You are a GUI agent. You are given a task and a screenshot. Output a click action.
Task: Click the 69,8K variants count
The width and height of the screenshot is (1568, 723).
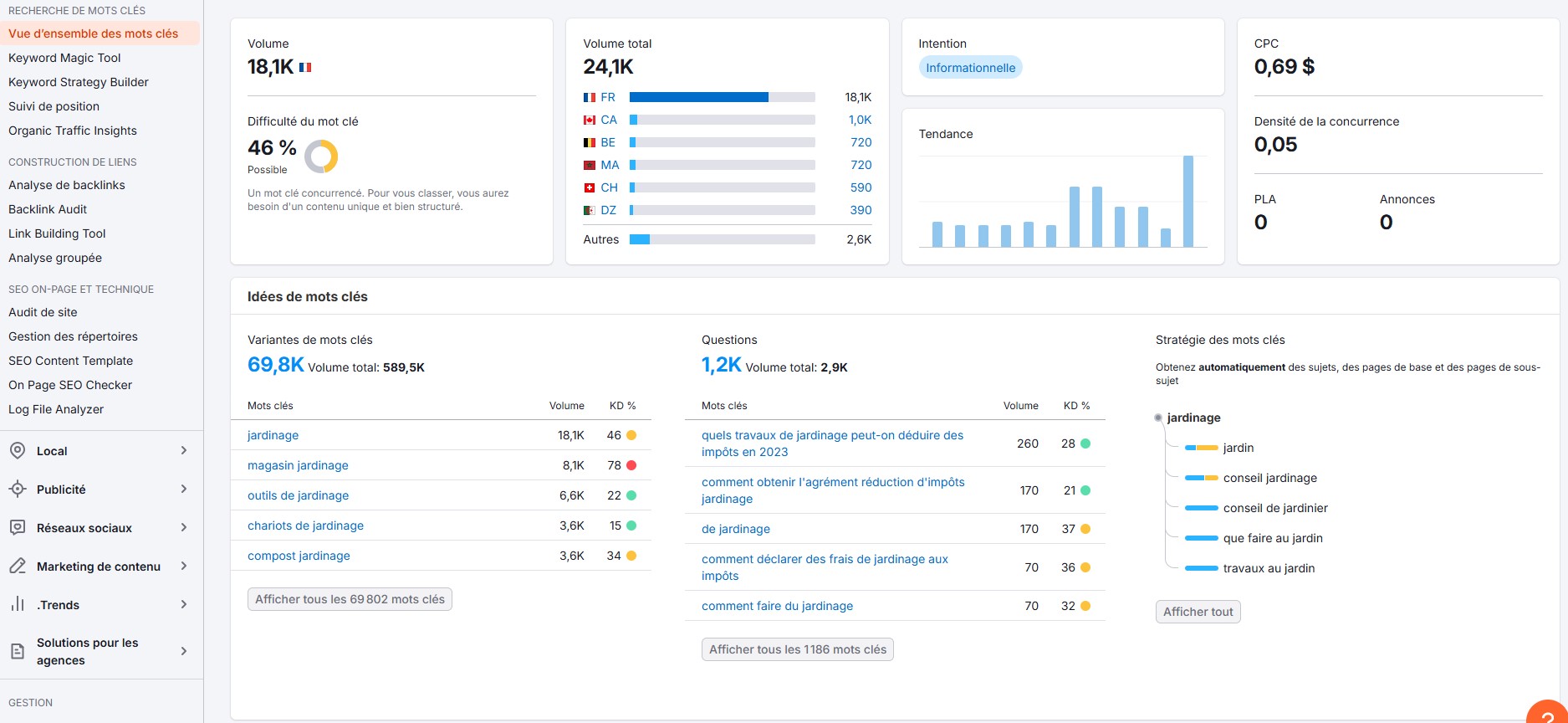(276, 365)
